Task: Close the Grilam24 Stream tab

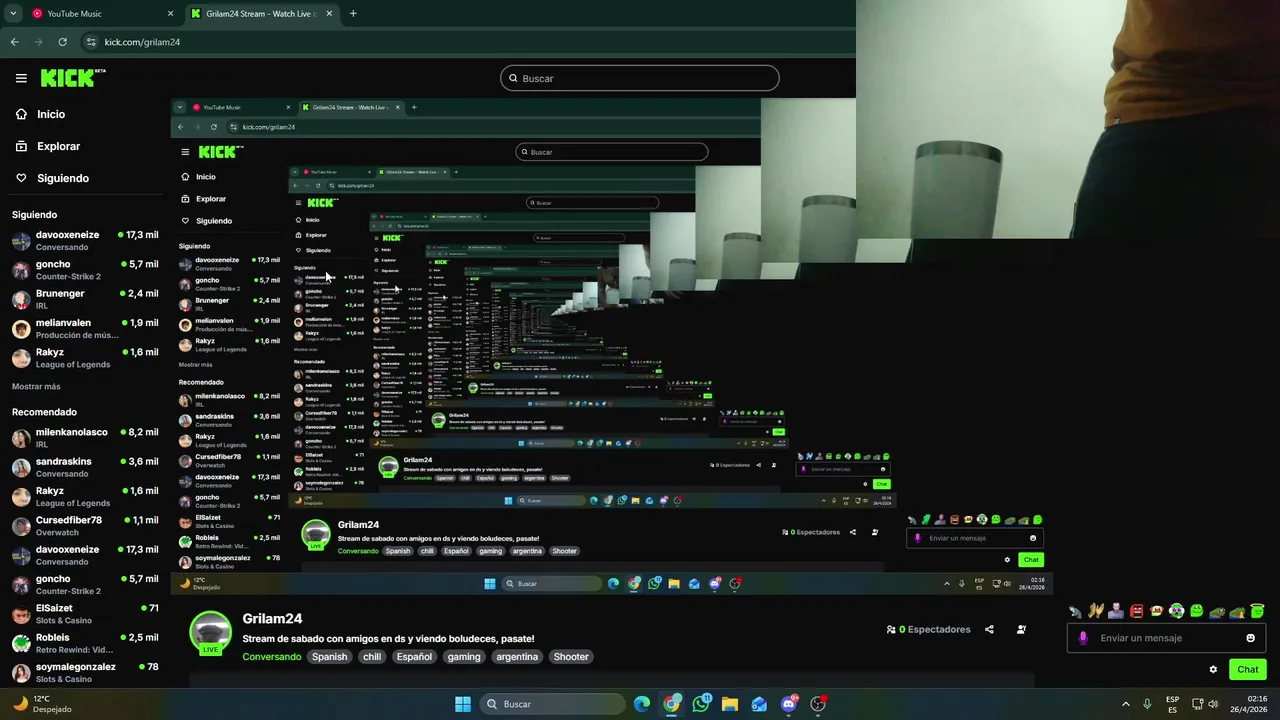Action: pos(330,14)
